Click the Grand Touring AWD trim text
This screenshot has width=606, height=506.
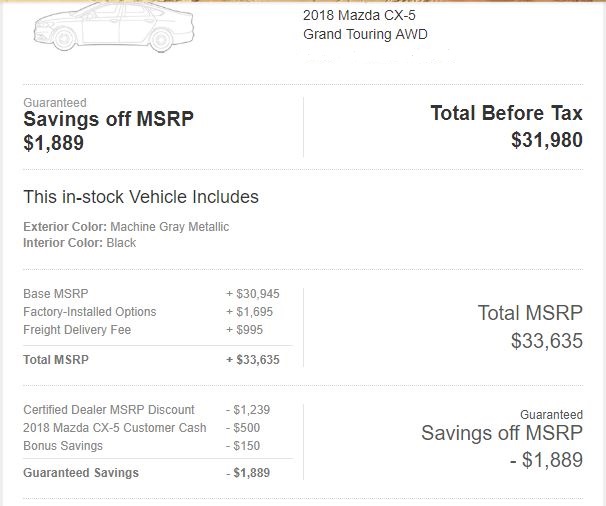[365, 34]
